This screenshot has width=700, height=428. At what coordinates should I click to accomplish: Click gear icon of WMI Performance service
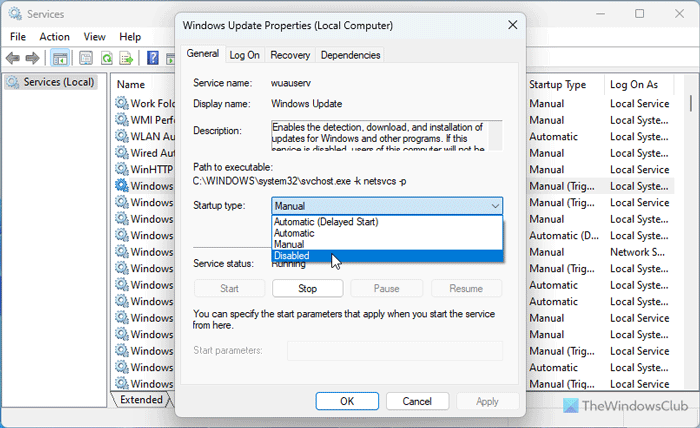tap(122, 120)
